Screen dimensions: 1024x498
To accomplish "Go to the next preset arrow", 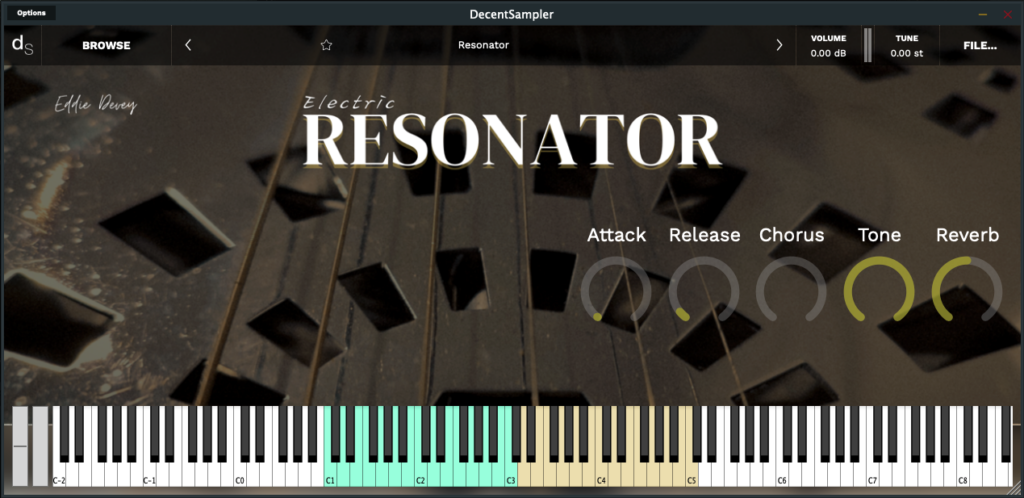I will click(x=779, y=45).
